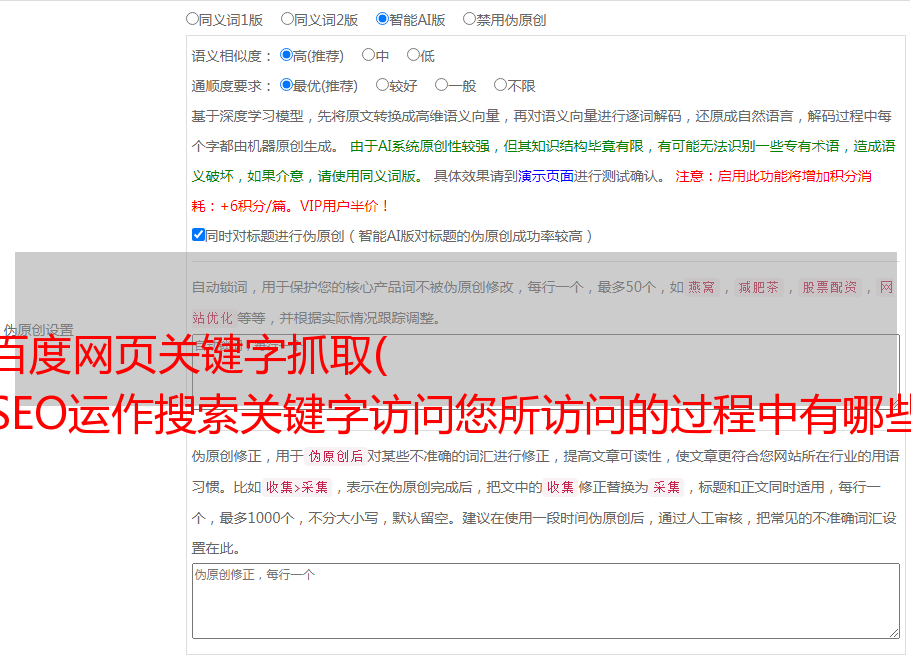Open the 演示页面 link
911x658 pixels.
click(x=546, y=176)
